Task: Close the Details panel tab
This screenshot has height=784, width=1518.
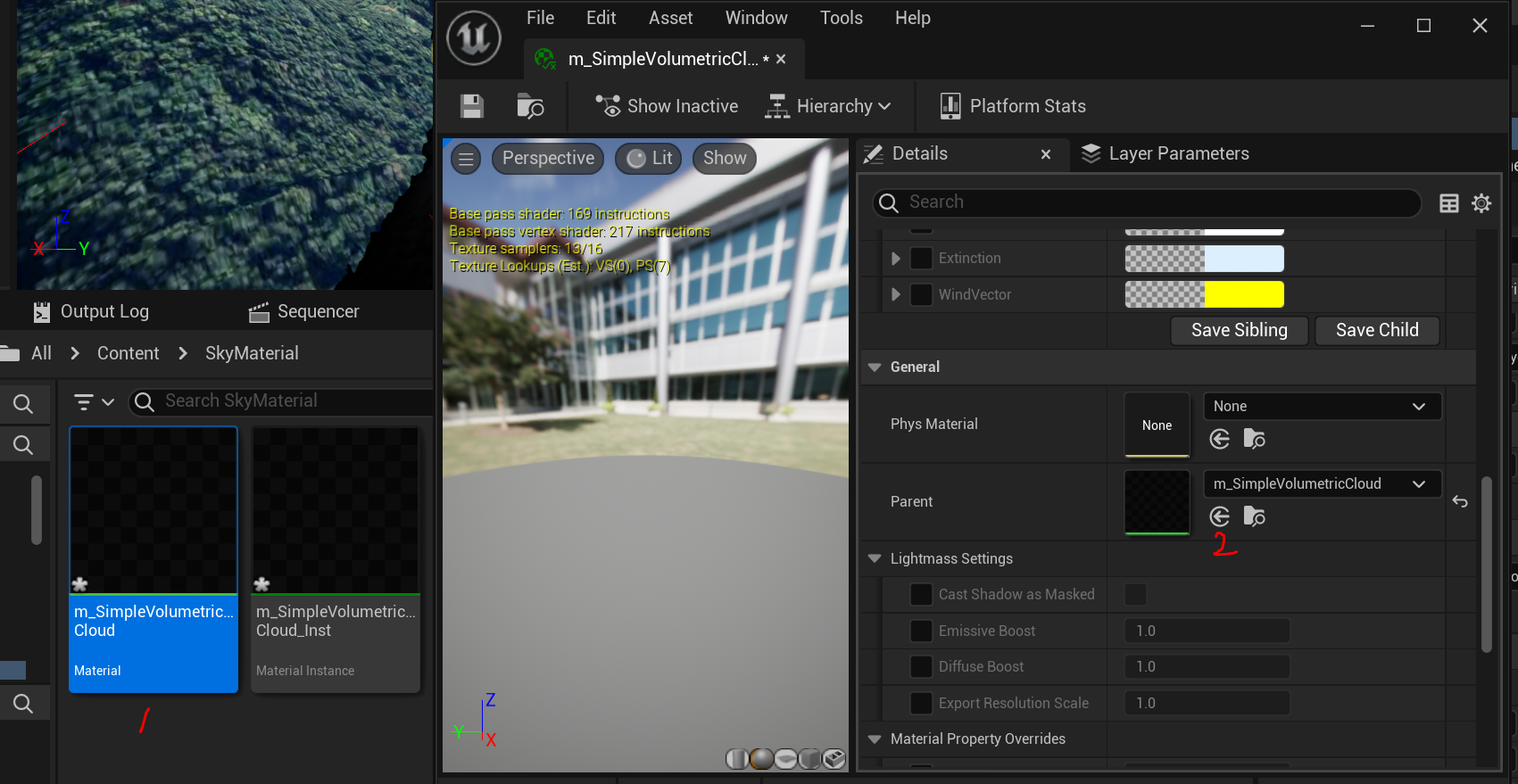Action: tap(1046, 154)
